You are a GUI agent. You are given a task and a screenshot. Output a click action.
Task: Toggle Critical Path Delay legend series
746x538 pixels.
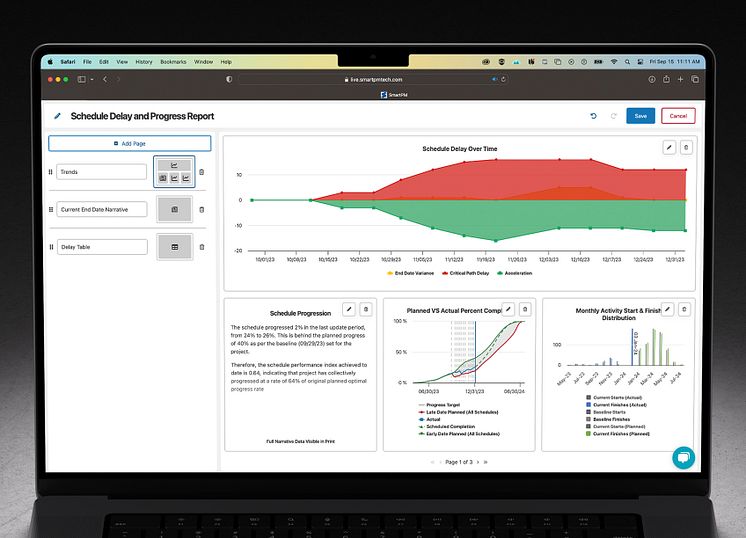click(x=465, y=274)
